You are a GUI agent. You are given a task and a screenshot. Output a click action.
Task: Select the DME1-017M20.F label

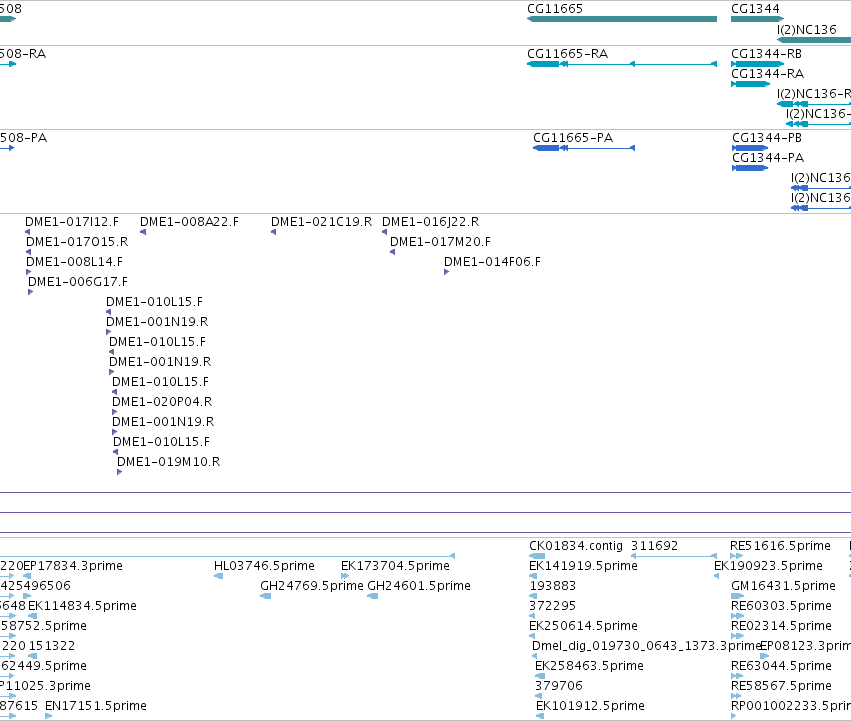pos(440,242)
